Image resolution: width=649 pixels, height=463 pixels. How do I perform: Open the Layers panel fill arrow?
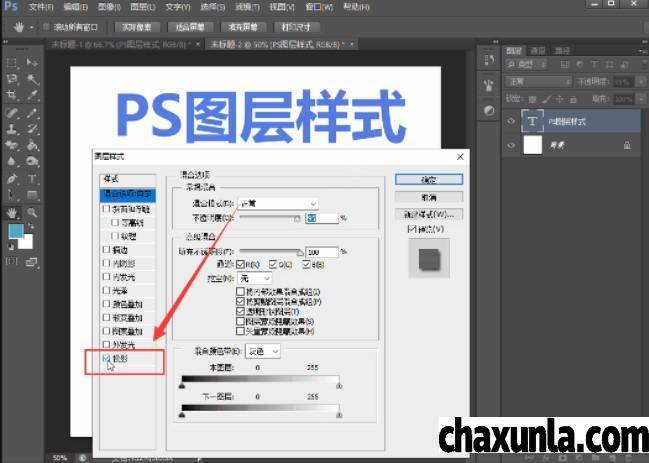[x=641, y=99]
